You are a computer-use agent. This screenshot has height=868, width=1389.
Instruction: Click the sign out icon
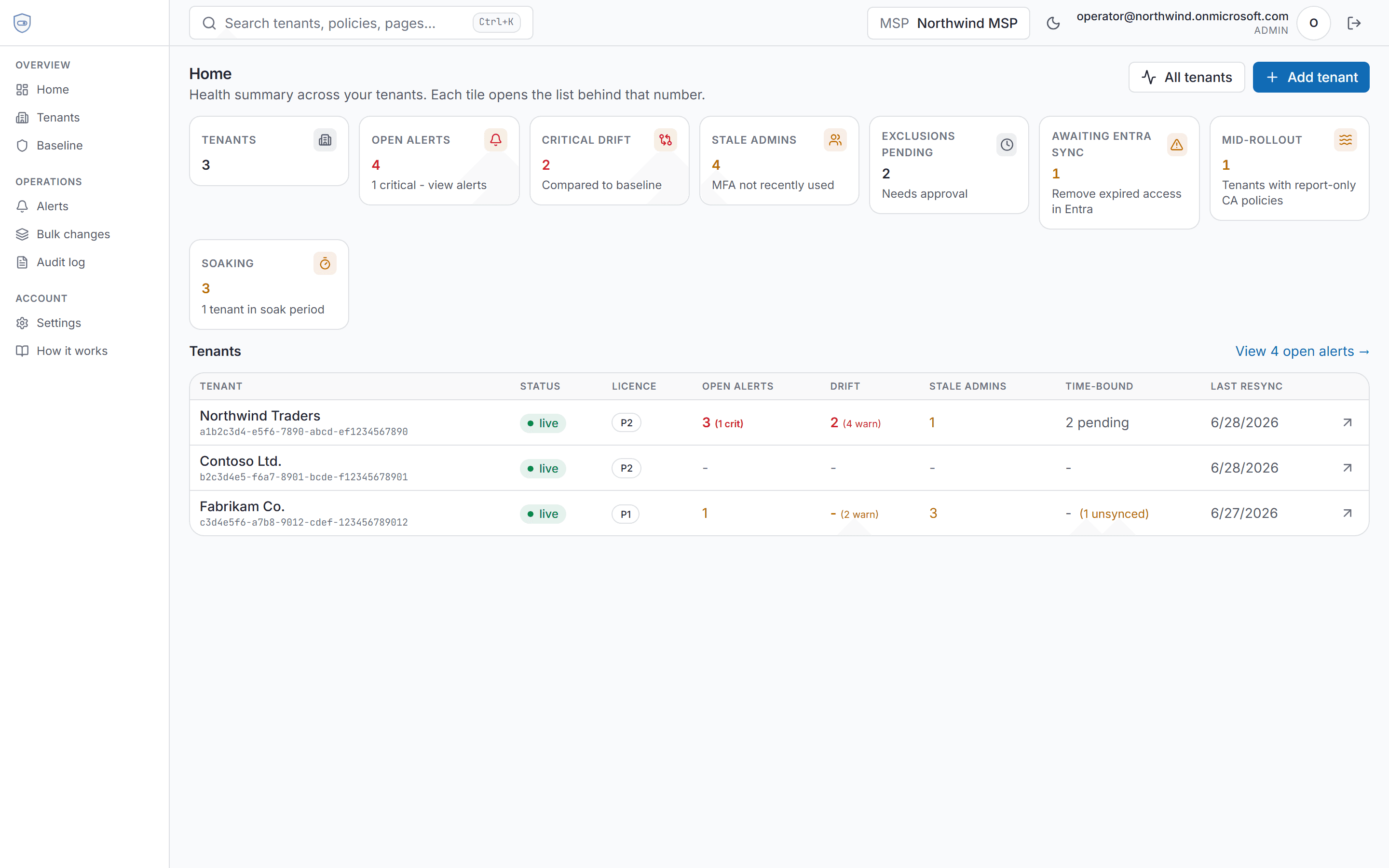coord(1354,23)
